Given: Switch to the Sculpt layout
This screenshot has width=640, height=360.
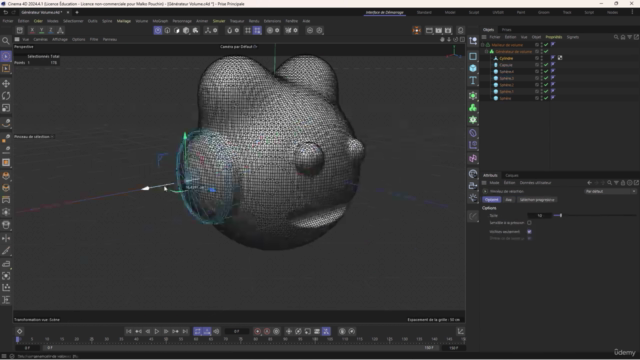Looking at the screenshot, I should click(474, 12).
